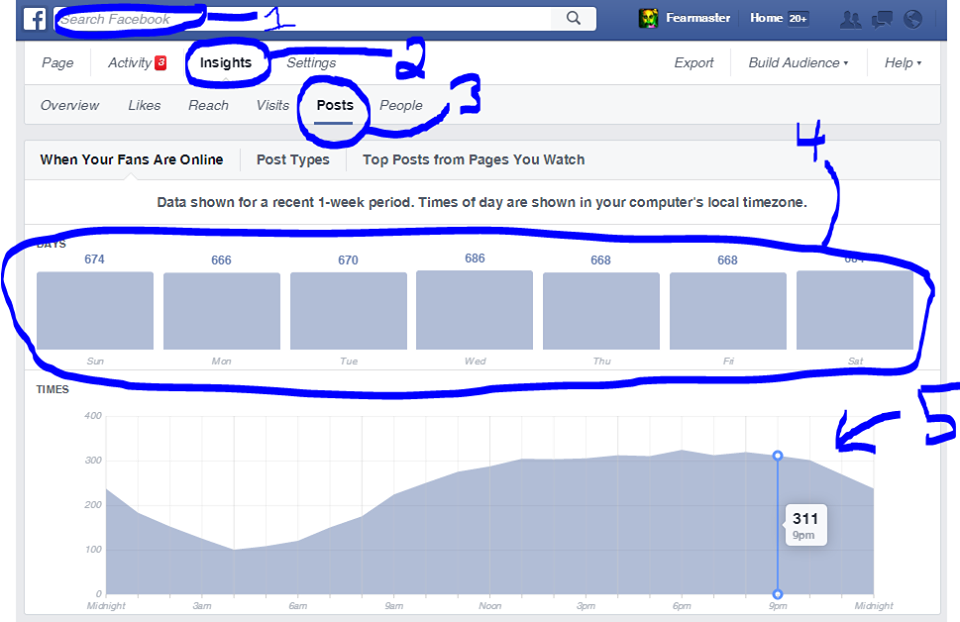The width and height of the screenshot is (960, 622).
Task: Select the Posts subtab
Action: click(x=335, y=105)
